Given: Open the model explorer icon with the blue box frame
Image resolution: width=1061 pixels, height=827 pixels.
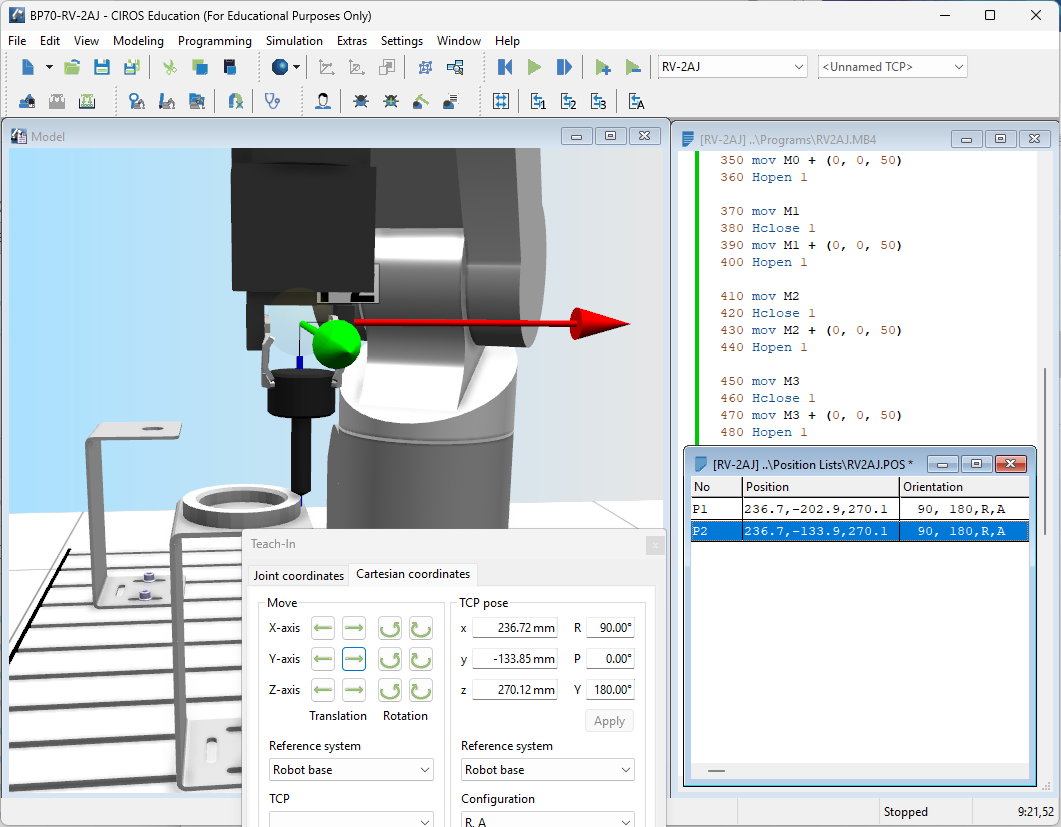Looking at the screenshot, I should pos(425,67).
